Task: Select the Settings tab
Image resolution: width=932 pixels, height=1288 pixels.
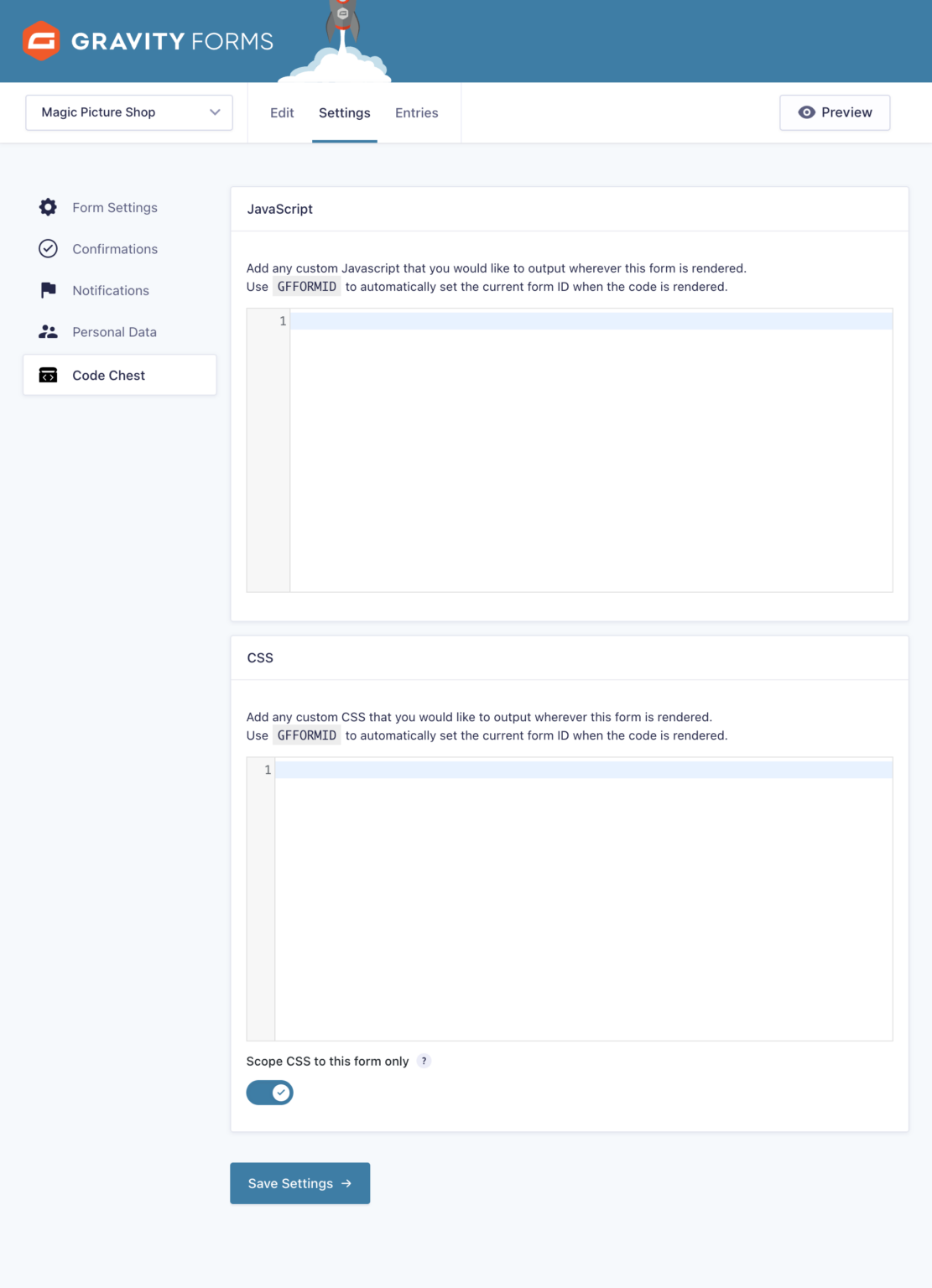Action: [x=344, y=113]
